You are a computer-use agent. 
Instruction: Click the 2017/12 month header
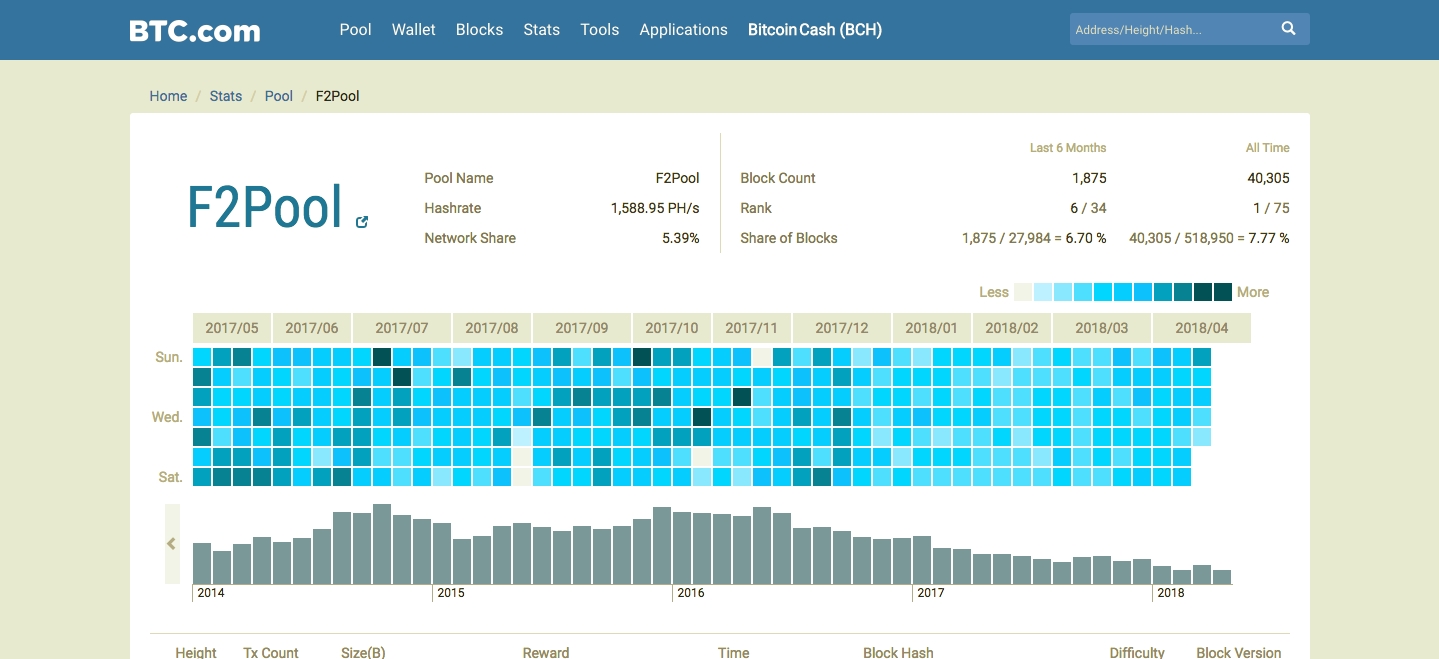842,328
